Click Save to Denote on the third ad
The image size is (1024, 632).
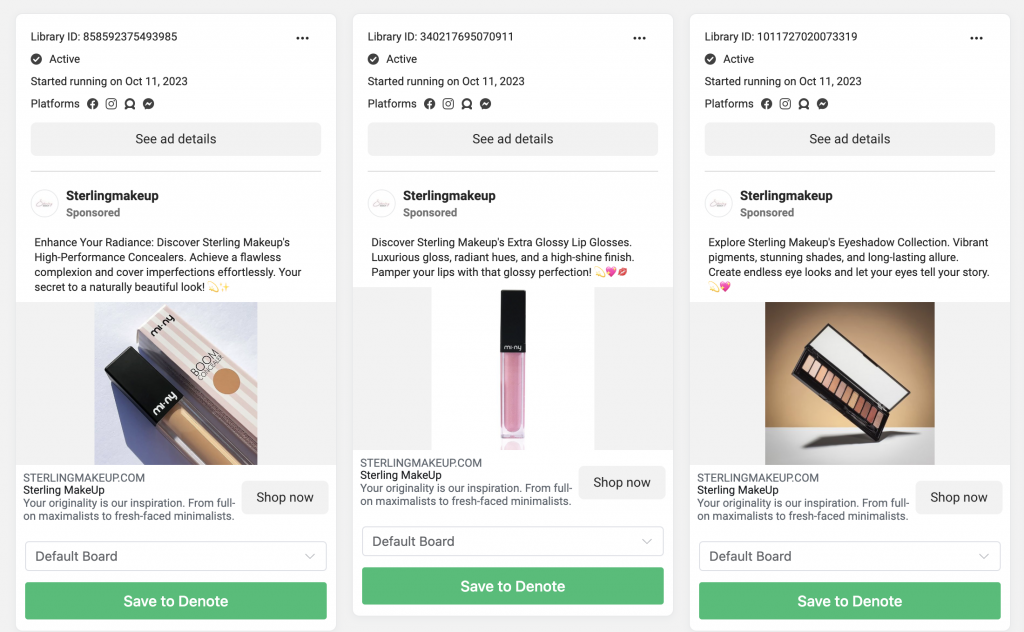tap(849, 601)
